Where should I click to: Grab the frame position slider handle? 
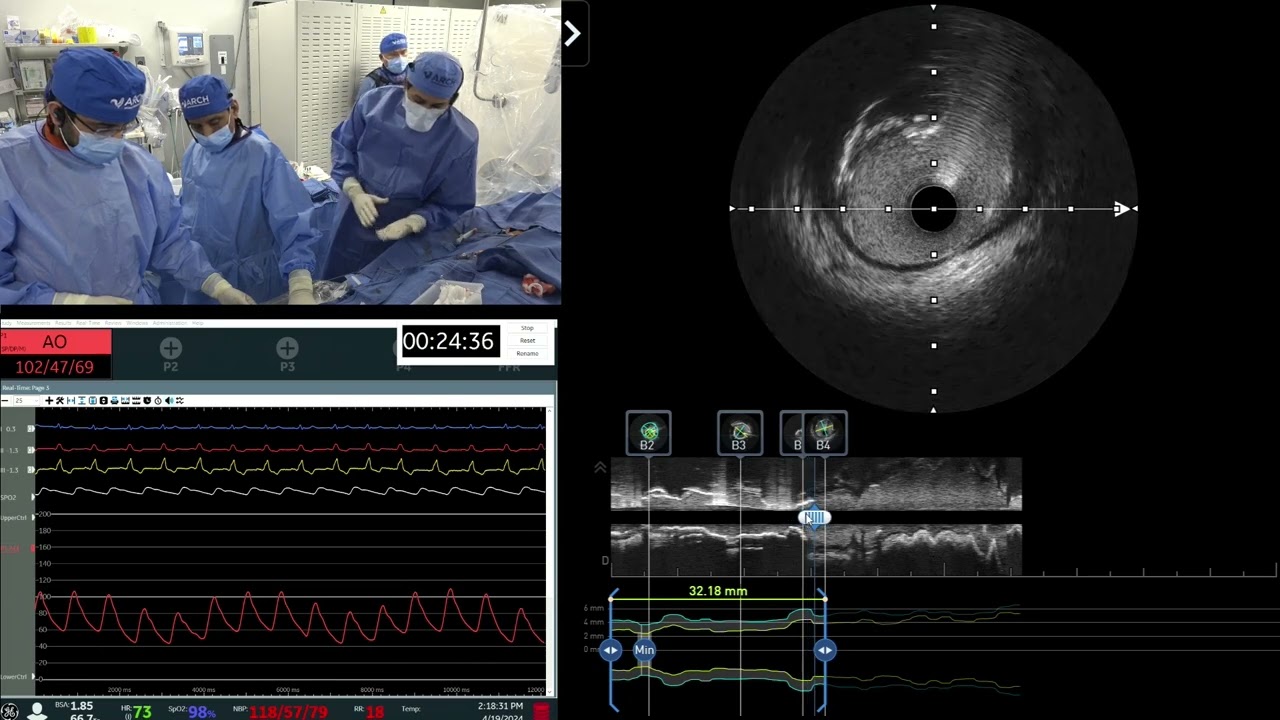815,517
